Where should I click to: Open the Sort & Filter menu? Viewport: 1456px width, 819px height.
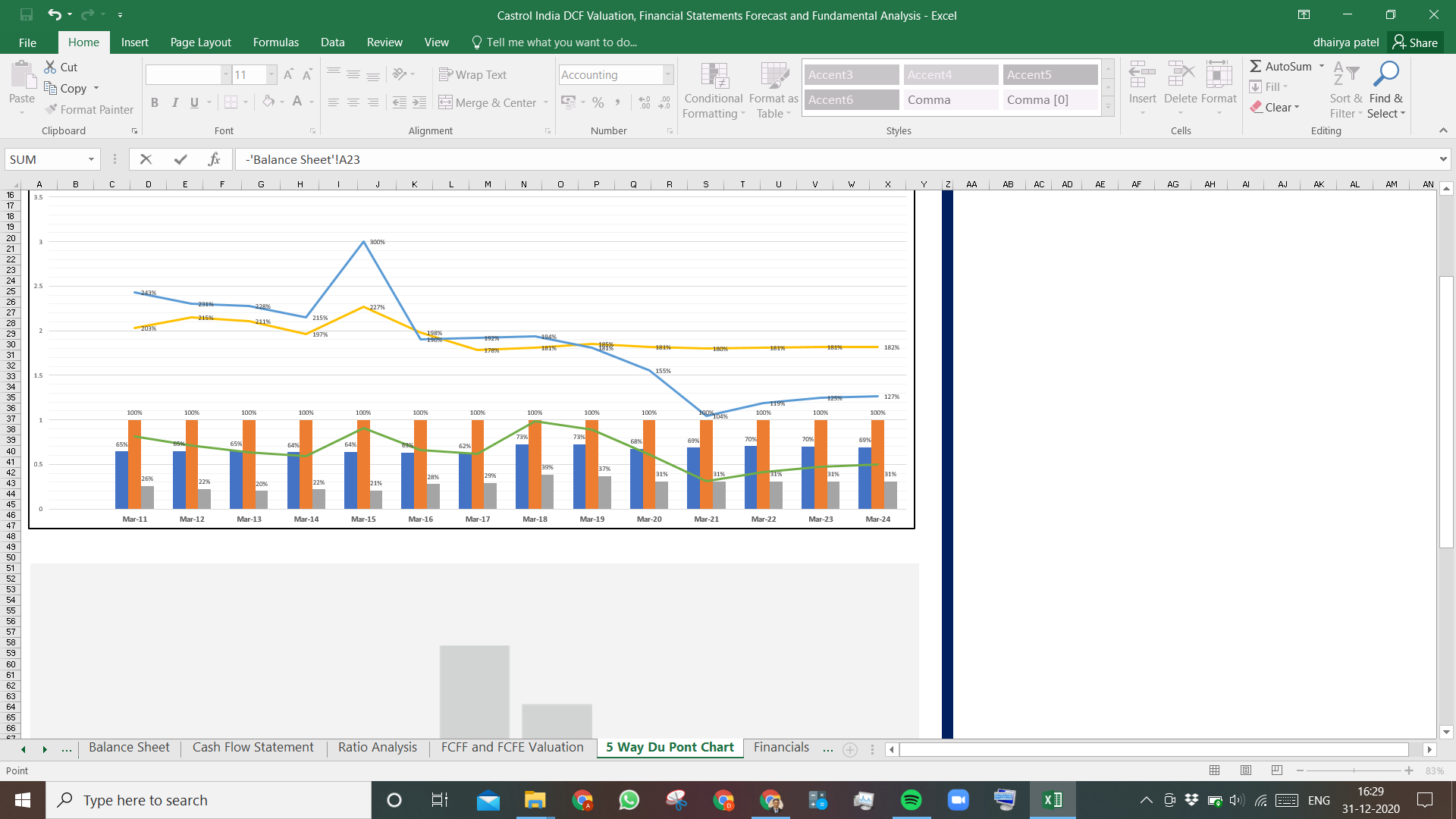point(1346,90)
